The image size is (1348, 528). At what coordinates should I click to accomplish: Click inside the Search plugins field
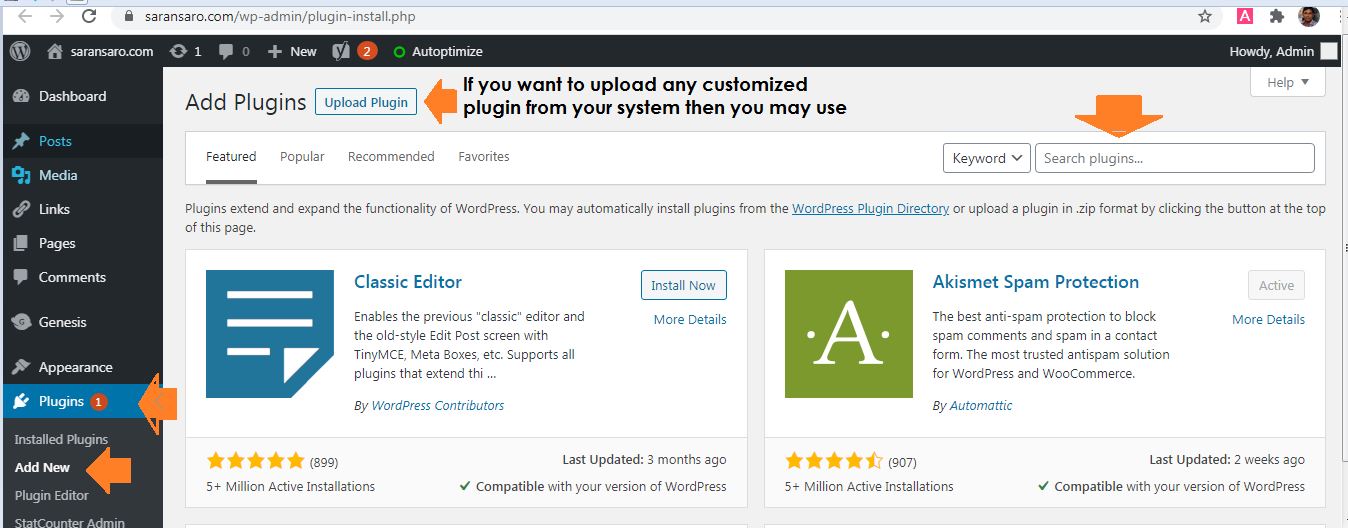click(x=1174, y=158)
